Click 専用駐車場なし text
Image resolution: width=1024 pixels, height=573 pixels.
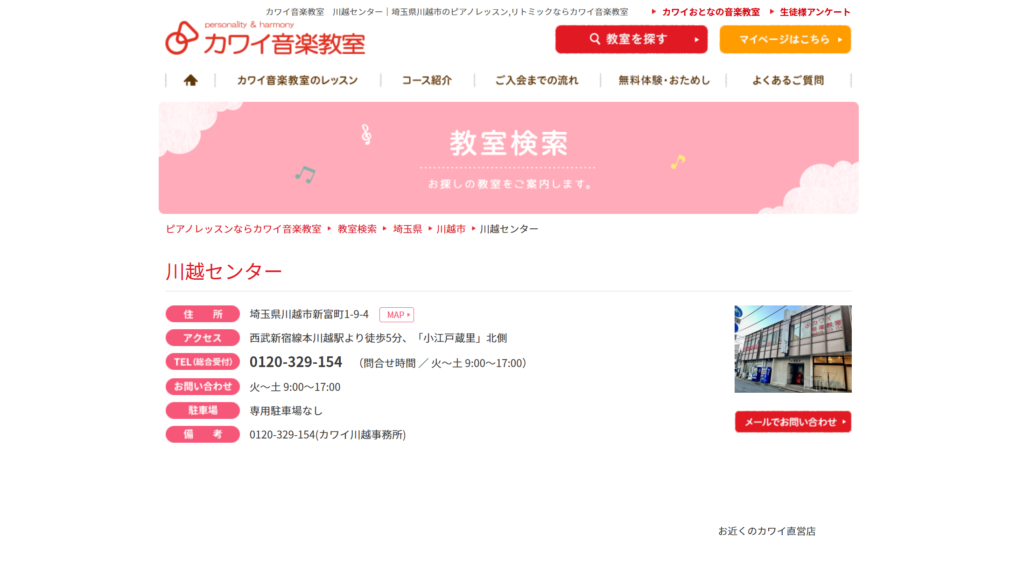pyautogui.click(x=286, y=411)
